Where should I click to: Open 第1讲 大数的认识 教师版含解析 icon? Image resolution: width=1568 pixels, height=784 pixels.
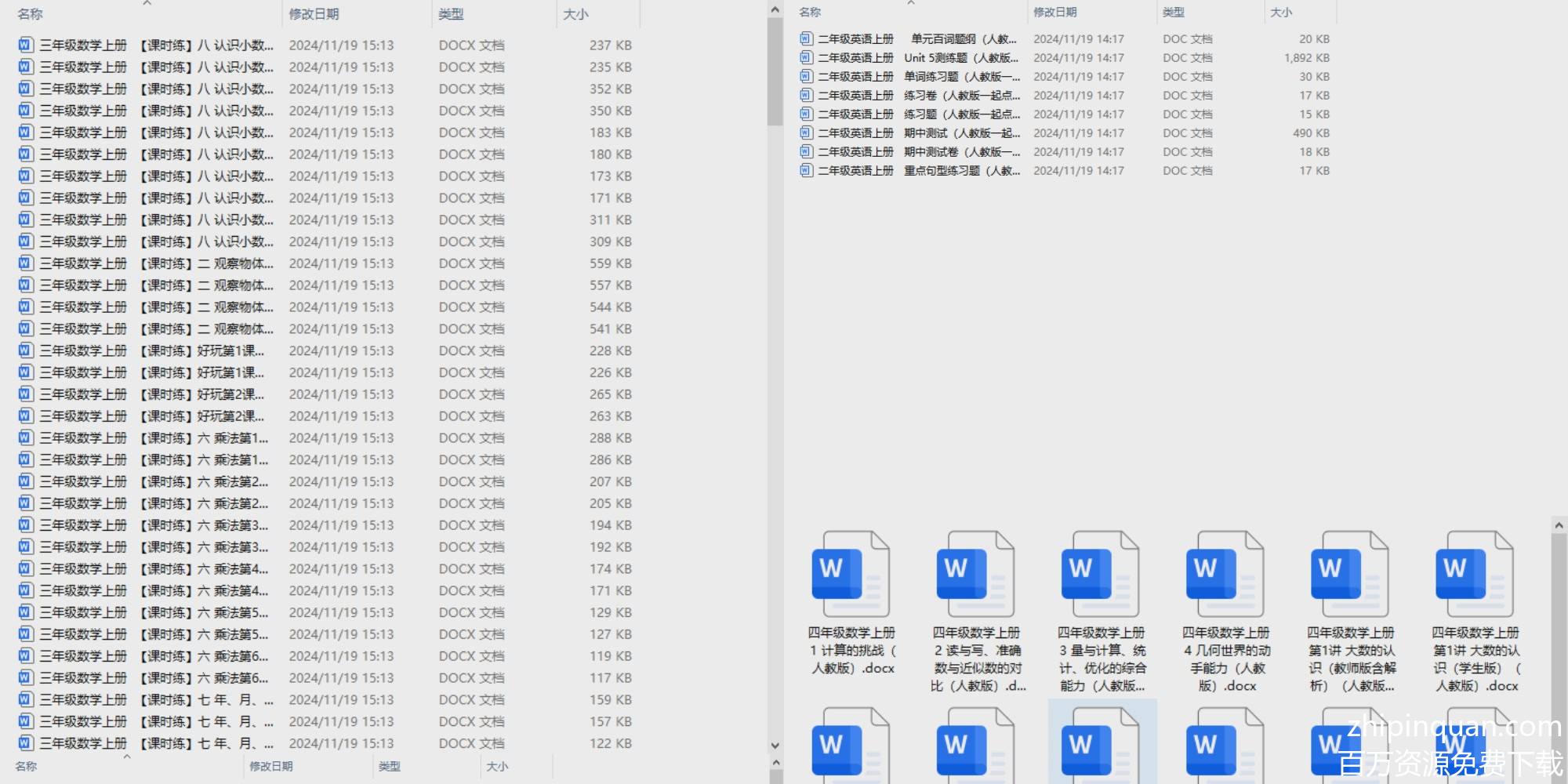(1349, 574)
